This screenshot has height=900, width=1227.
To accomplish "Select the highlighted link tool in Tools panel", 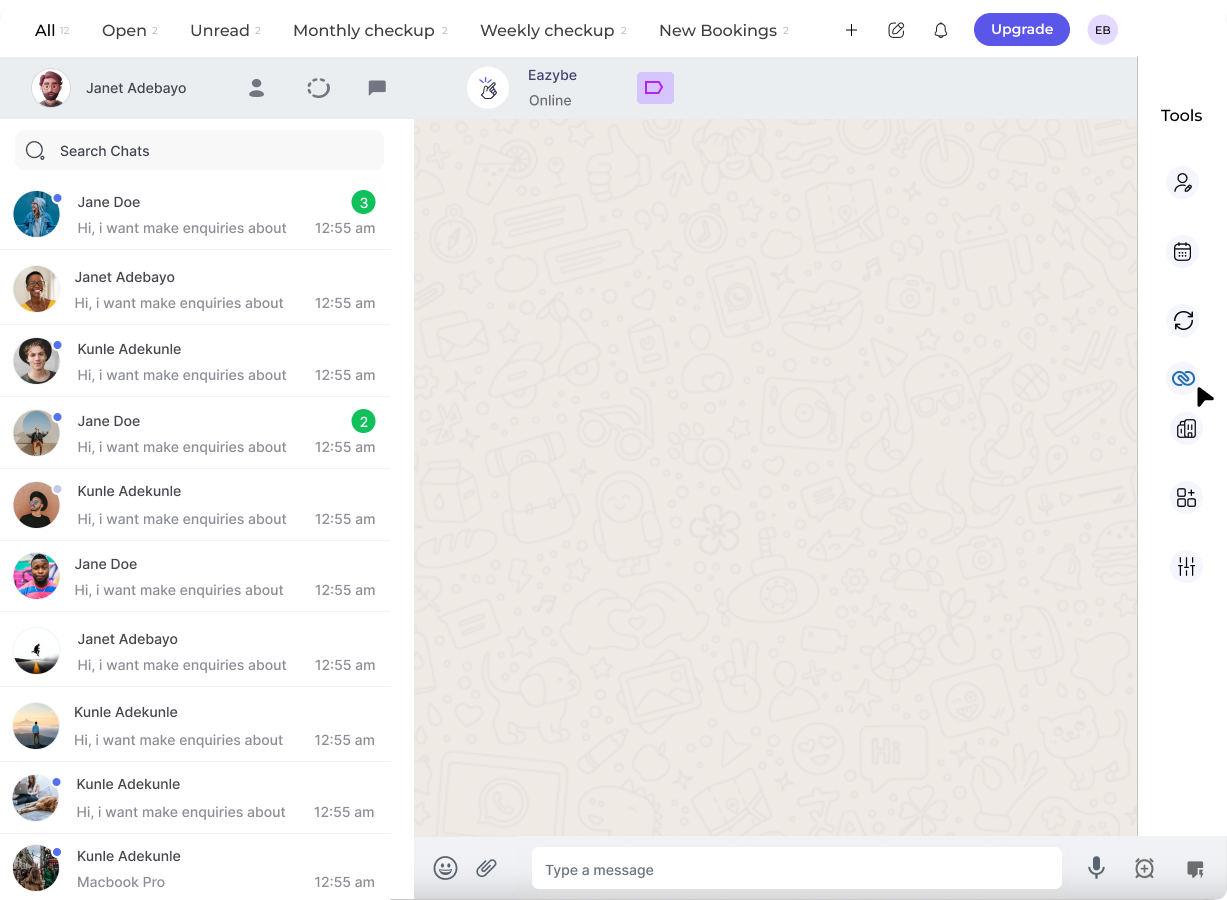I will (1183, 379).
